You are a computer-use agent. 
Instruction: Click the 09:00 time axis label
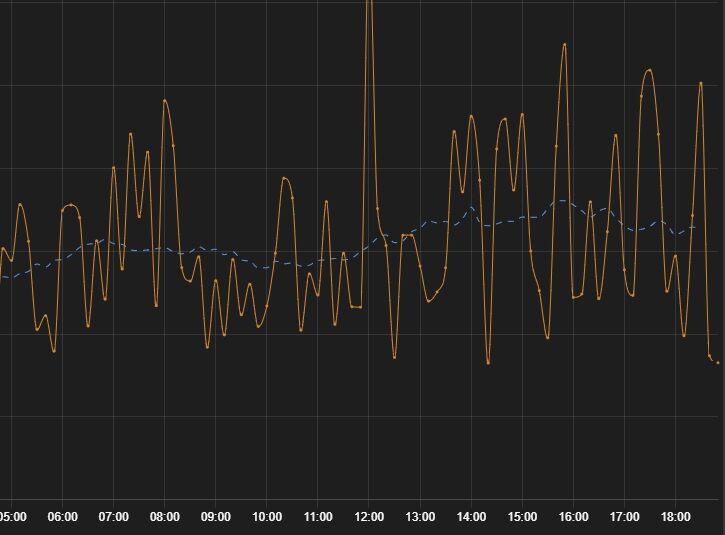[215, 517]
